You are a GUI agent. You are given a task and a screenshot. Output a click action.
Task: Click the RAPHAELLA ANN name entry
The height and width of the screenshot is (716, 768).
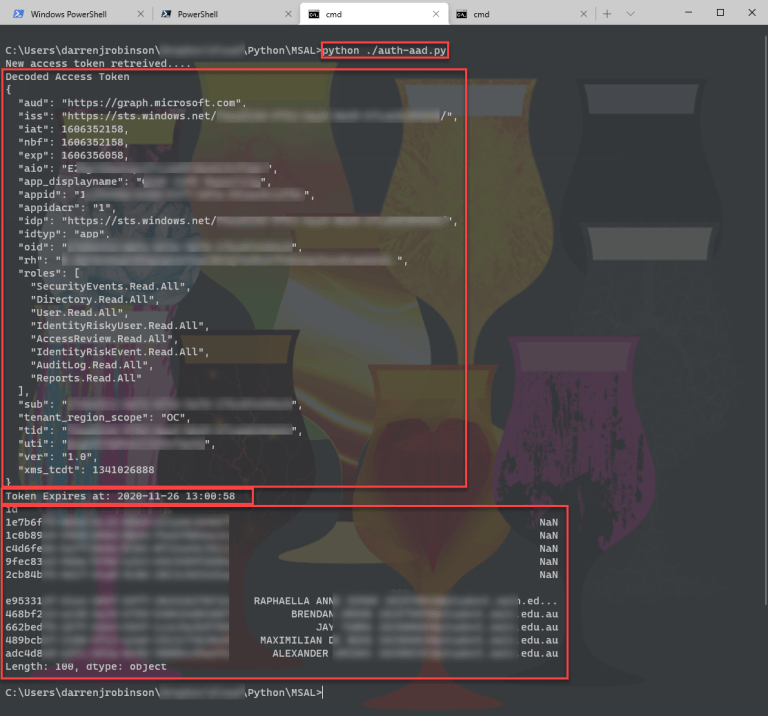(294, 601)
